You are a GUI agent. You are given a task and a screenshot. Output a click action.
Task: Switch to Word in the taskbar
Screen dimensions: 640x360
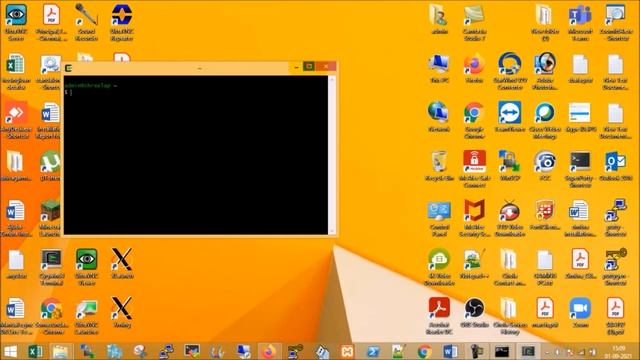click(x=450, y=351)
